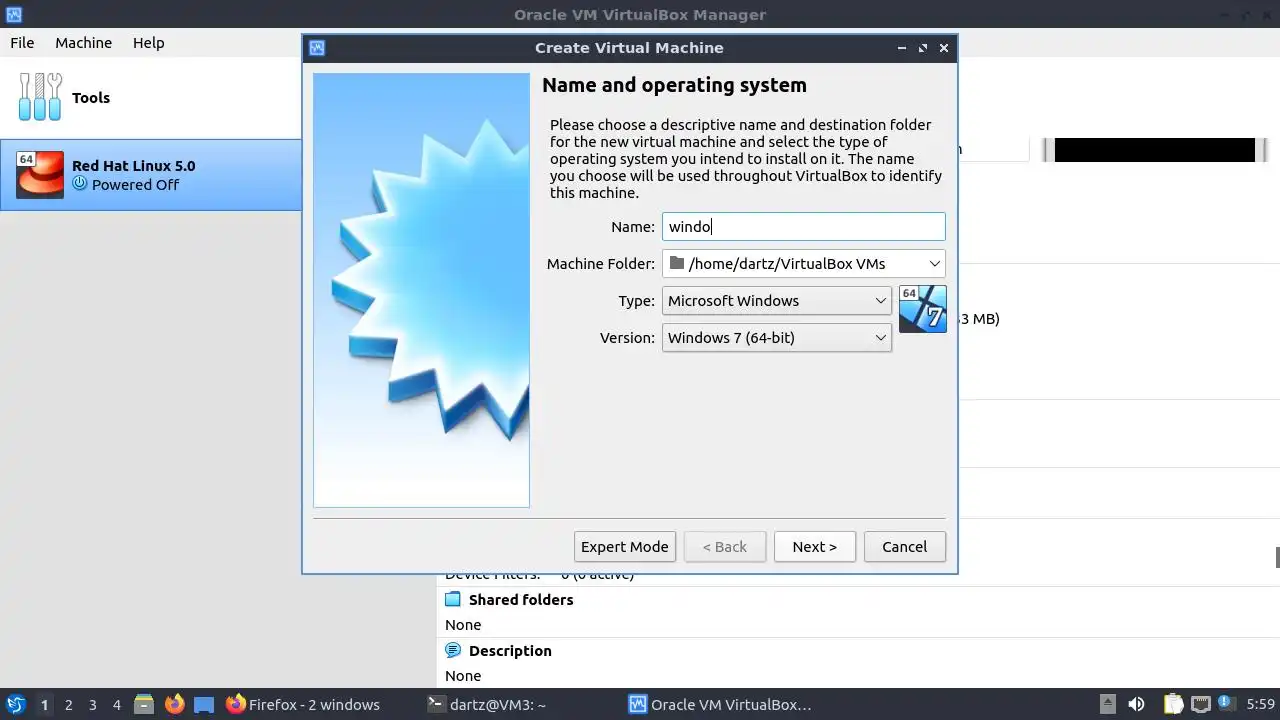Select the Tools item in sidebar

pos(150,97)
